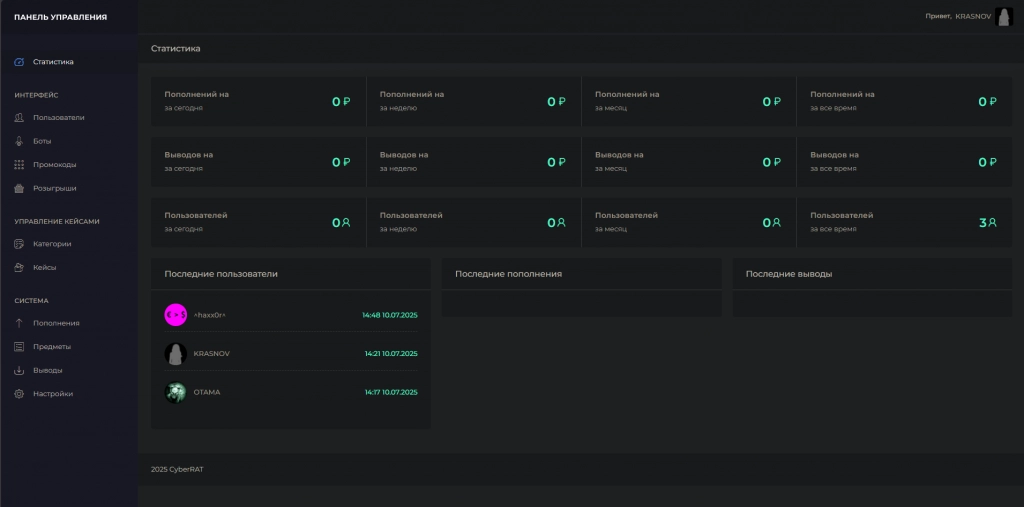Screen dimensions: 1024x507
Task: Click the Кейсы sidebar icon
Action: [19, 267]
